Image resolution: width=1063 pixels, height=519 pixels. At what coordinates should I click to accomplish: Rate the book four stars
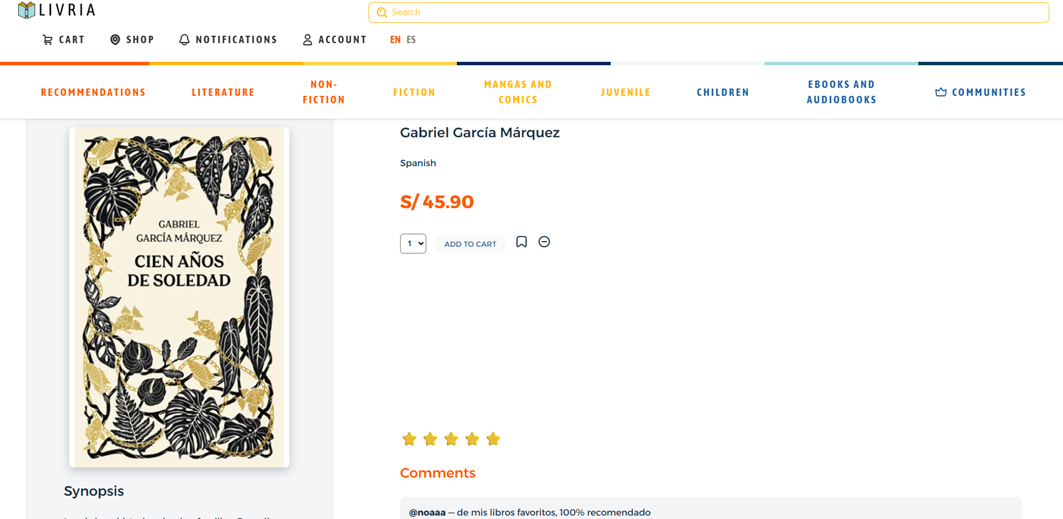pyautogui.click(x=472, y=439)
